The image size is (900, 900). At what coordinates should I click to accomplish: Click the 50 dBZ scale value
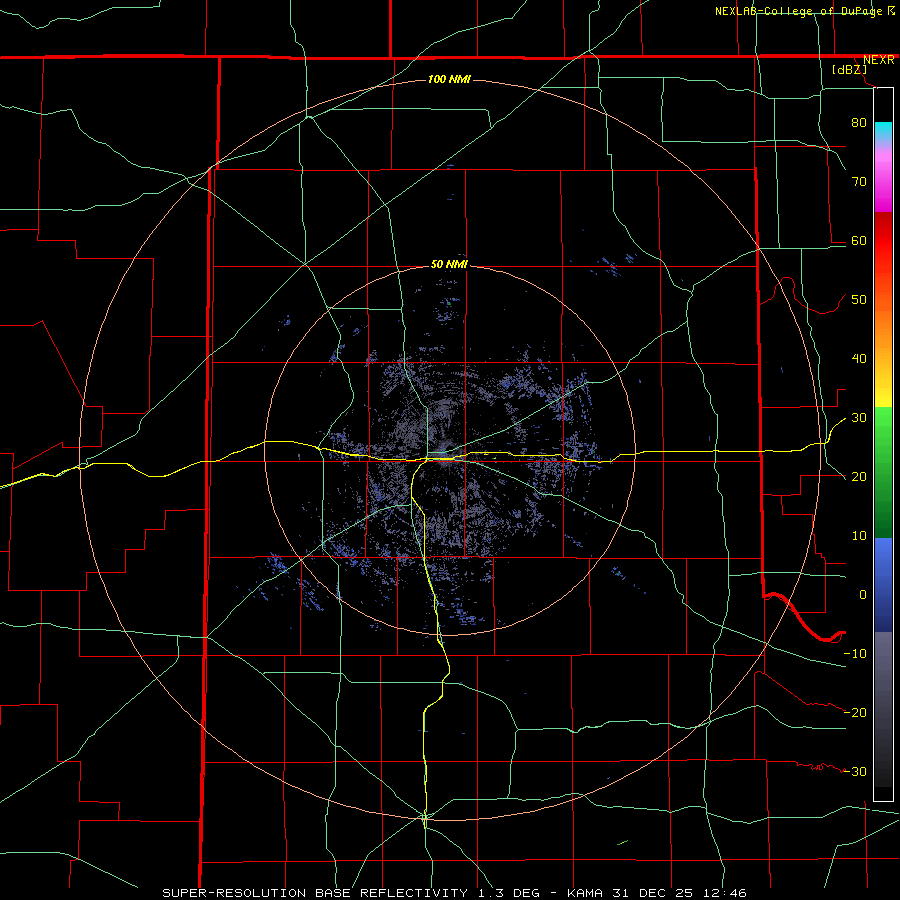click(859, 300)
